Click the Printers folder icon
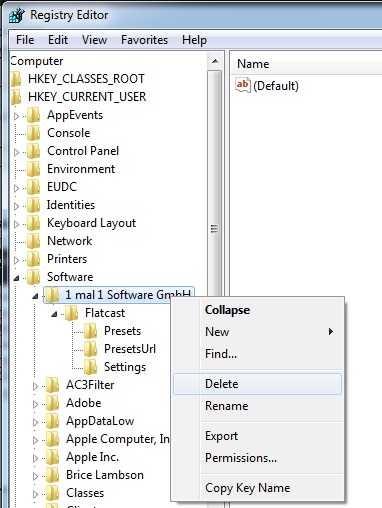Viewport: 382px width, 508px height. click(34, 259)
